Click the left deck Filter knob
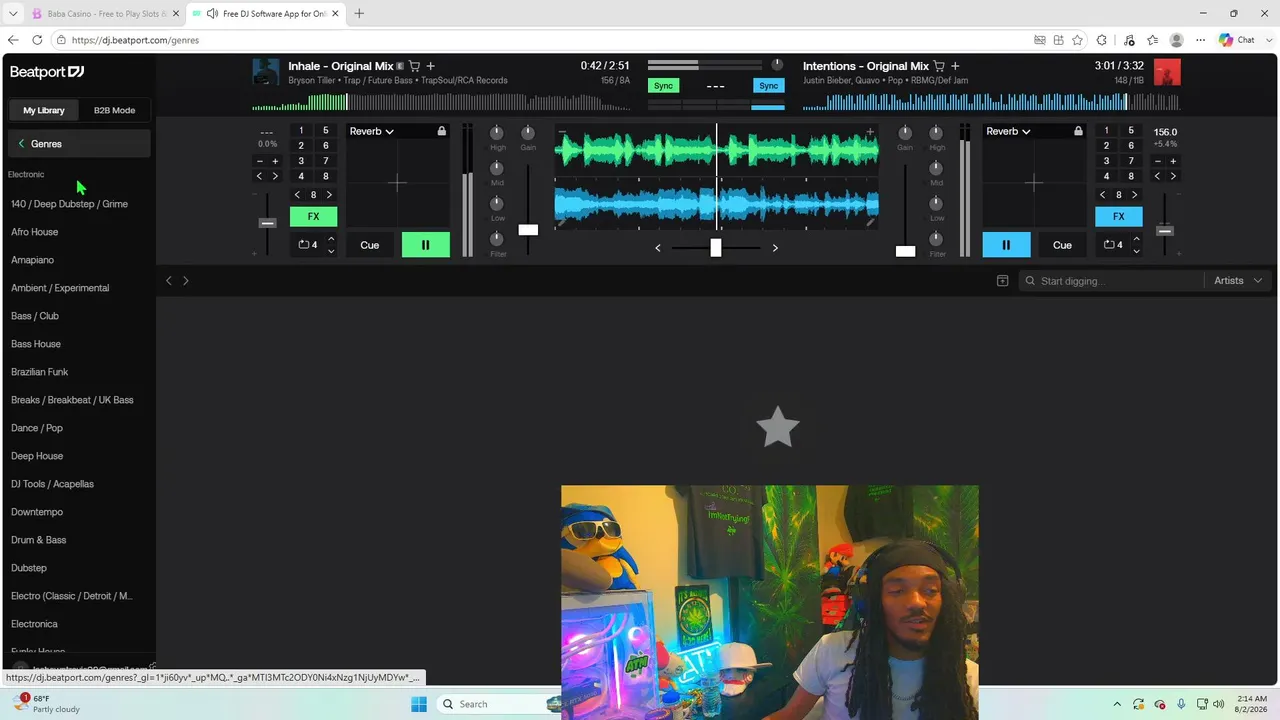 click(x=497, y=238)
